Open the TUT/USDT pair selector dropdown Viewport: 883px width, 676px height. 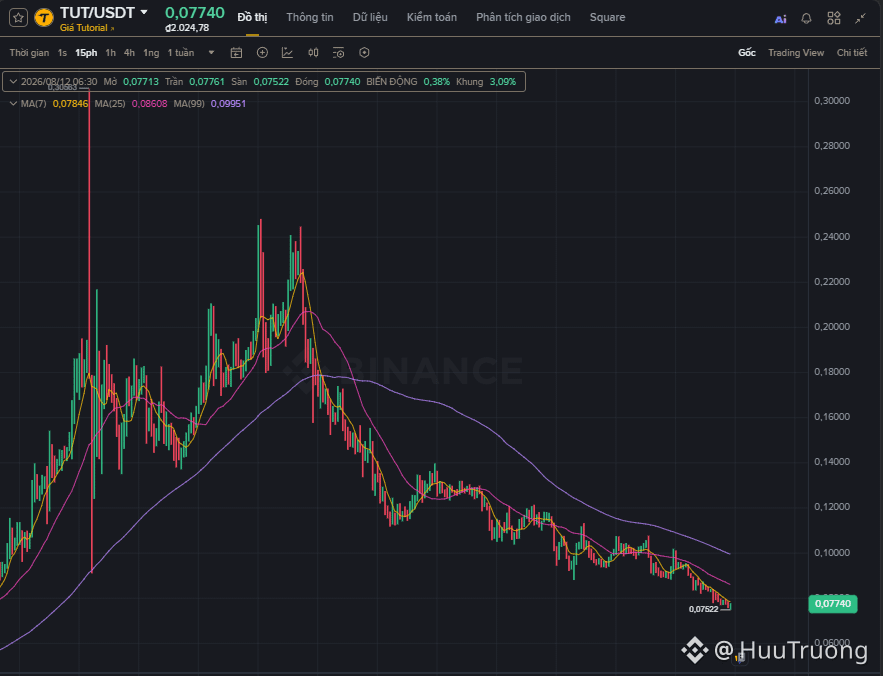[x=144, y=12]
